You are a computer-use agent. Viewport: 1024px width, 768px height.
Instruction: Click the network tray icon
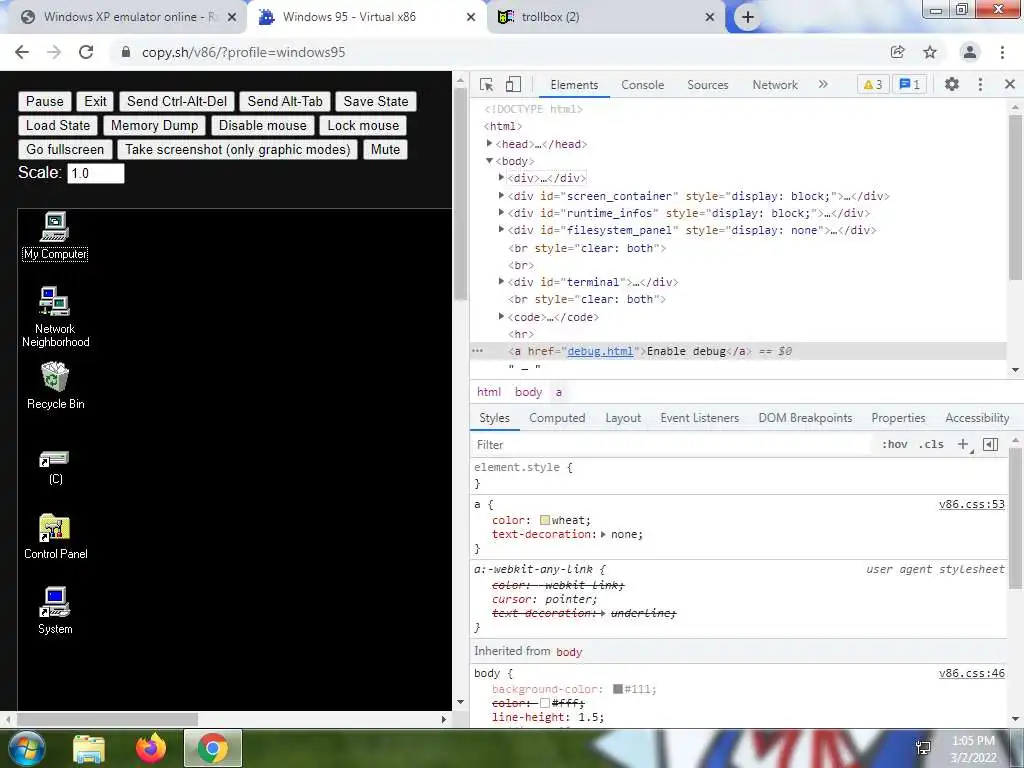924,748
